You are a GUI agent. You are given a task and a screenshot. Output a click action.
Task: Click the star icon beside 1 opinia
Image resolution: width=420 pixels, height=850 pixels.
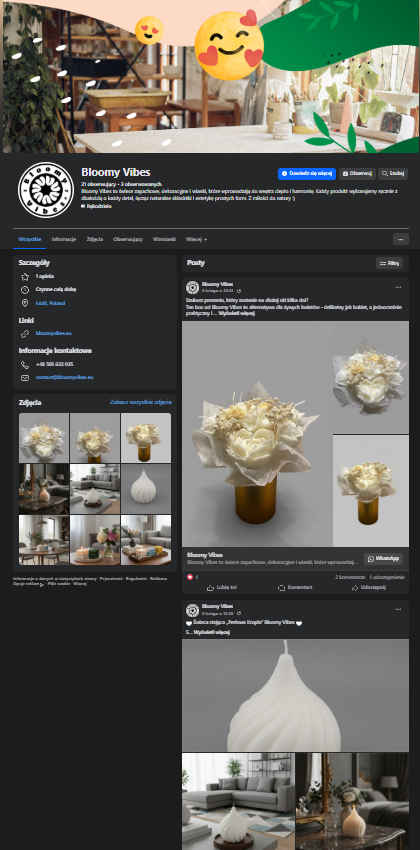(x=25, y=276)
